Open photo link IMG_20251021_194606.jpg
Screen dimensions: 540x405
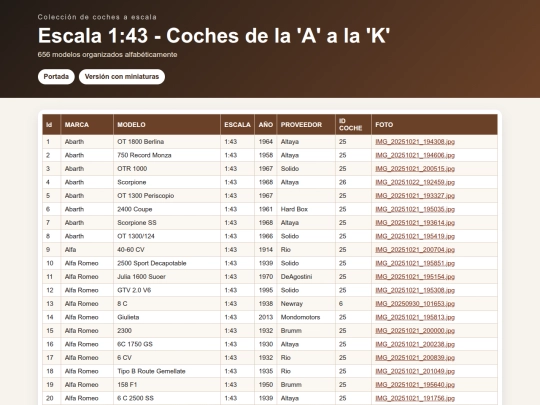pyautogui.click(x=415, y=155)
